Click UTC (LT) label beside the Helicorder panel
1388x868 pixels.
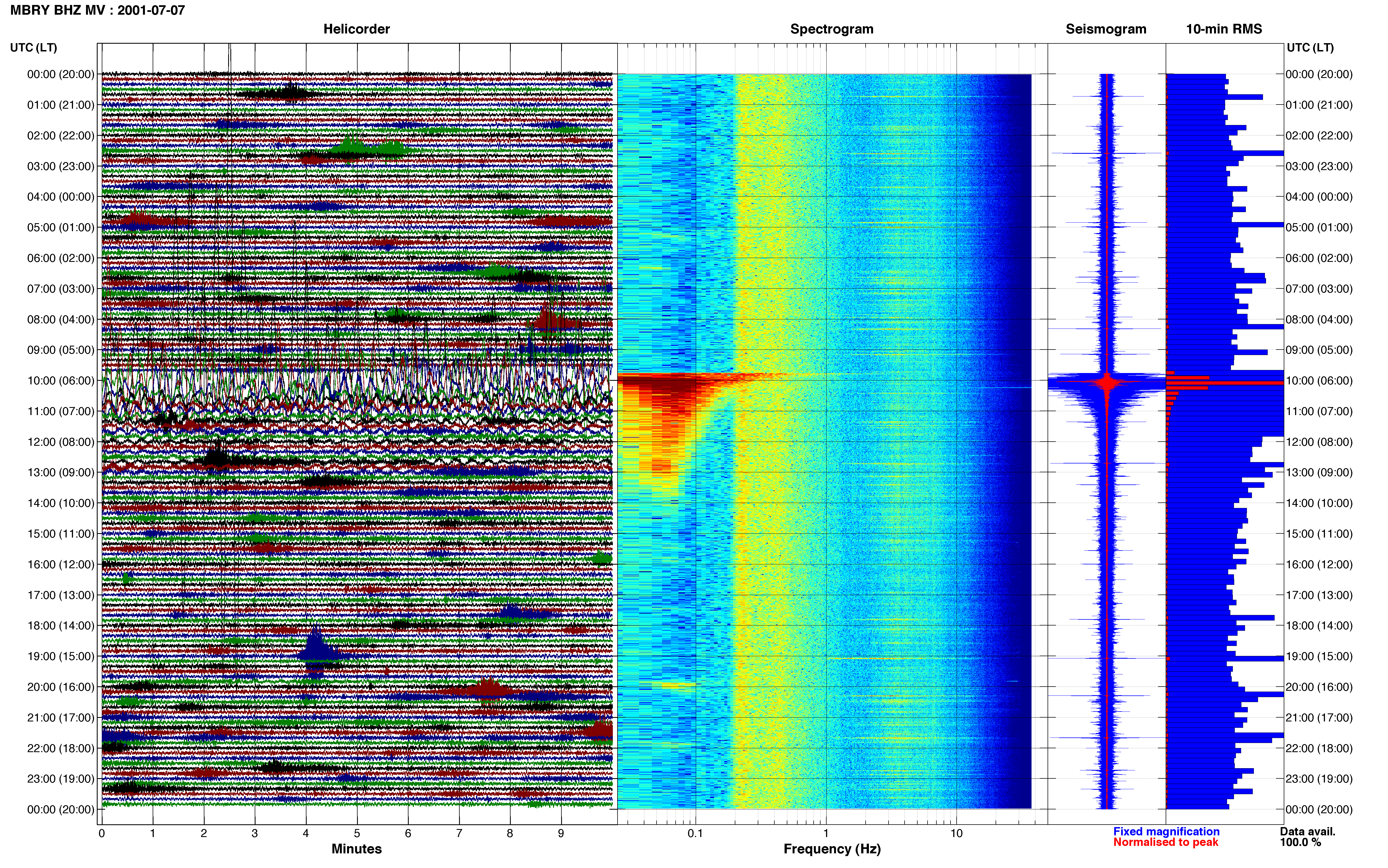(x=34, y=48)
